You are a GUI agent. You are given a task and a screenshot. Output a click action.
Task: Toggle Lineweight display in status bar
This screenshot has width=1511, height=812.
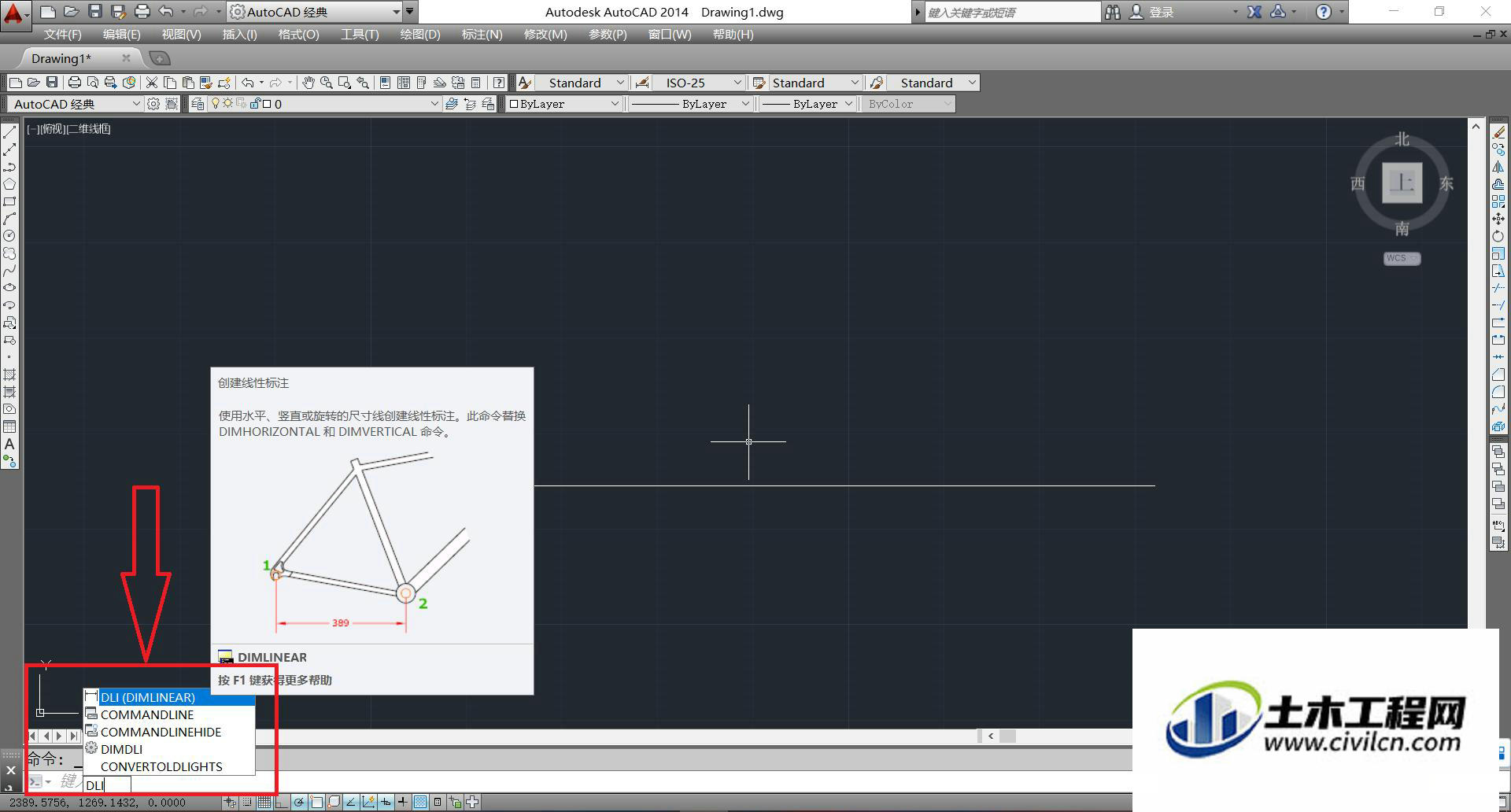click(x=403, y=803)
